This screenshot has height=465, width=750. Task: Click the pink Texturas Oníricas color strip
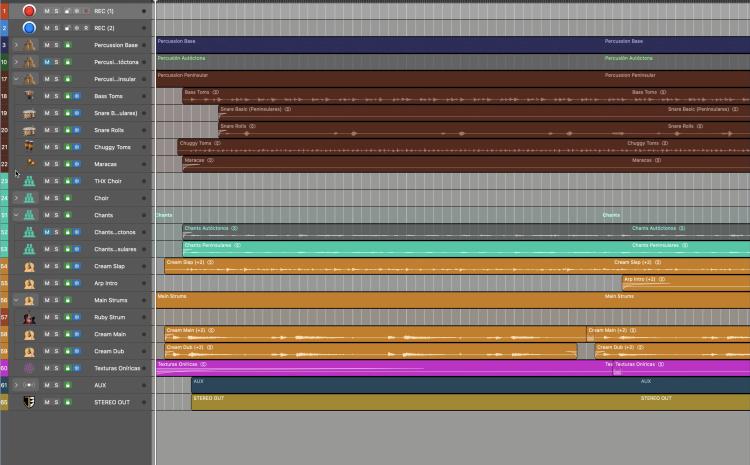(4, 368)
